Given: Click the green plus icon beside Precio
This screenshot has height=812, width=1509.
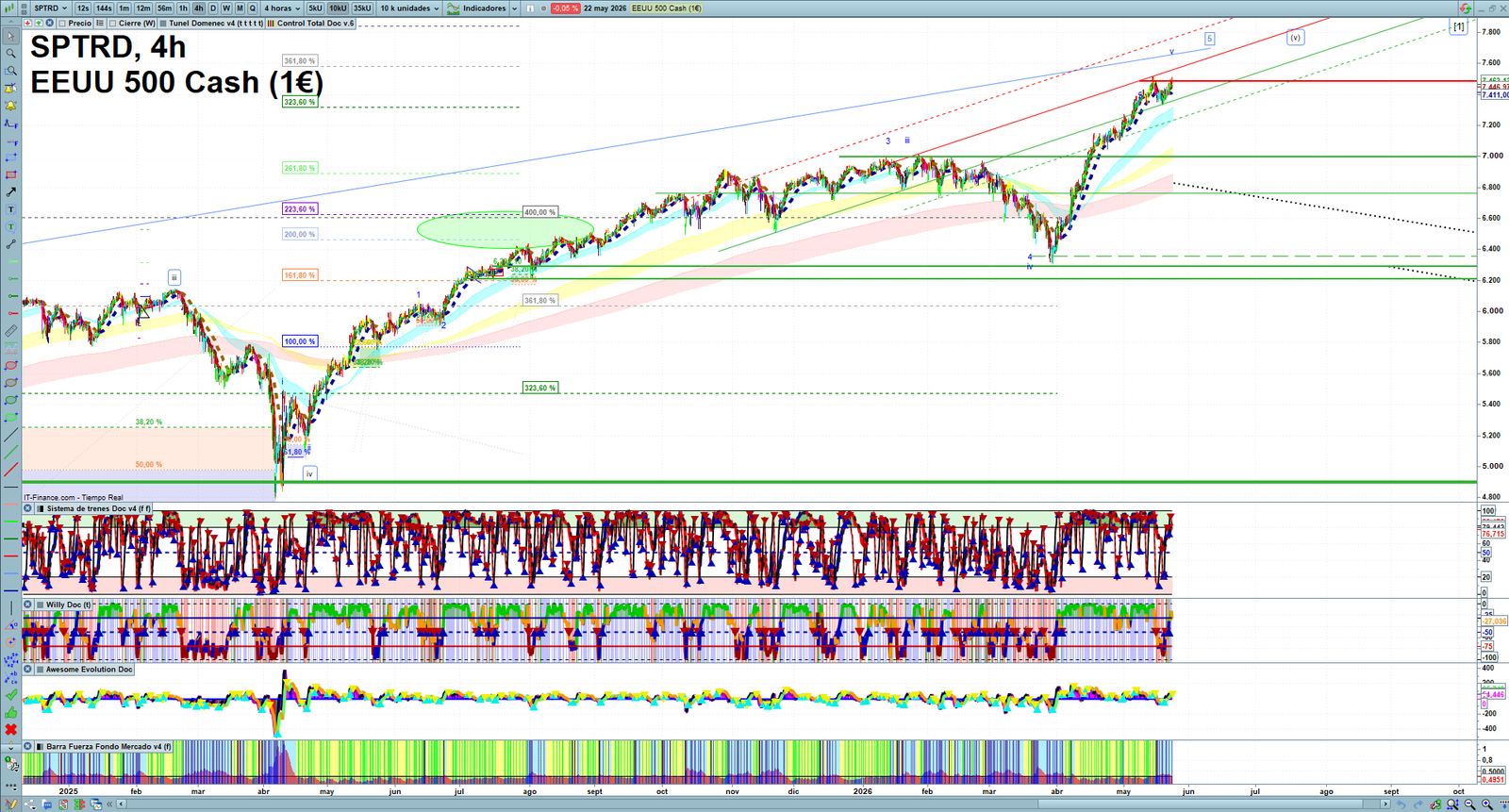Looking at the screenshot, I should pos(39,23).
